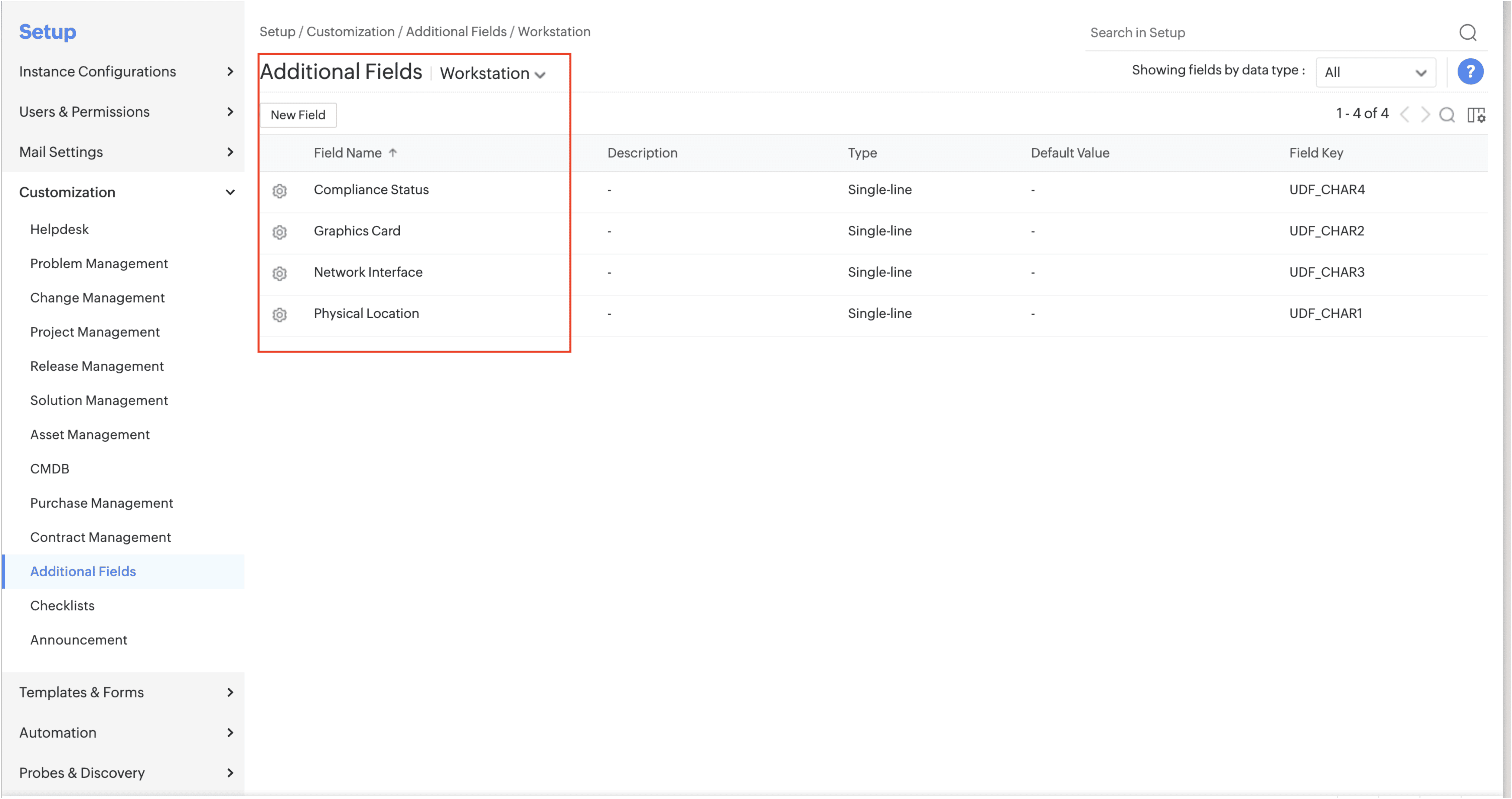Go to next page arrow

[x=1425, y=114]
